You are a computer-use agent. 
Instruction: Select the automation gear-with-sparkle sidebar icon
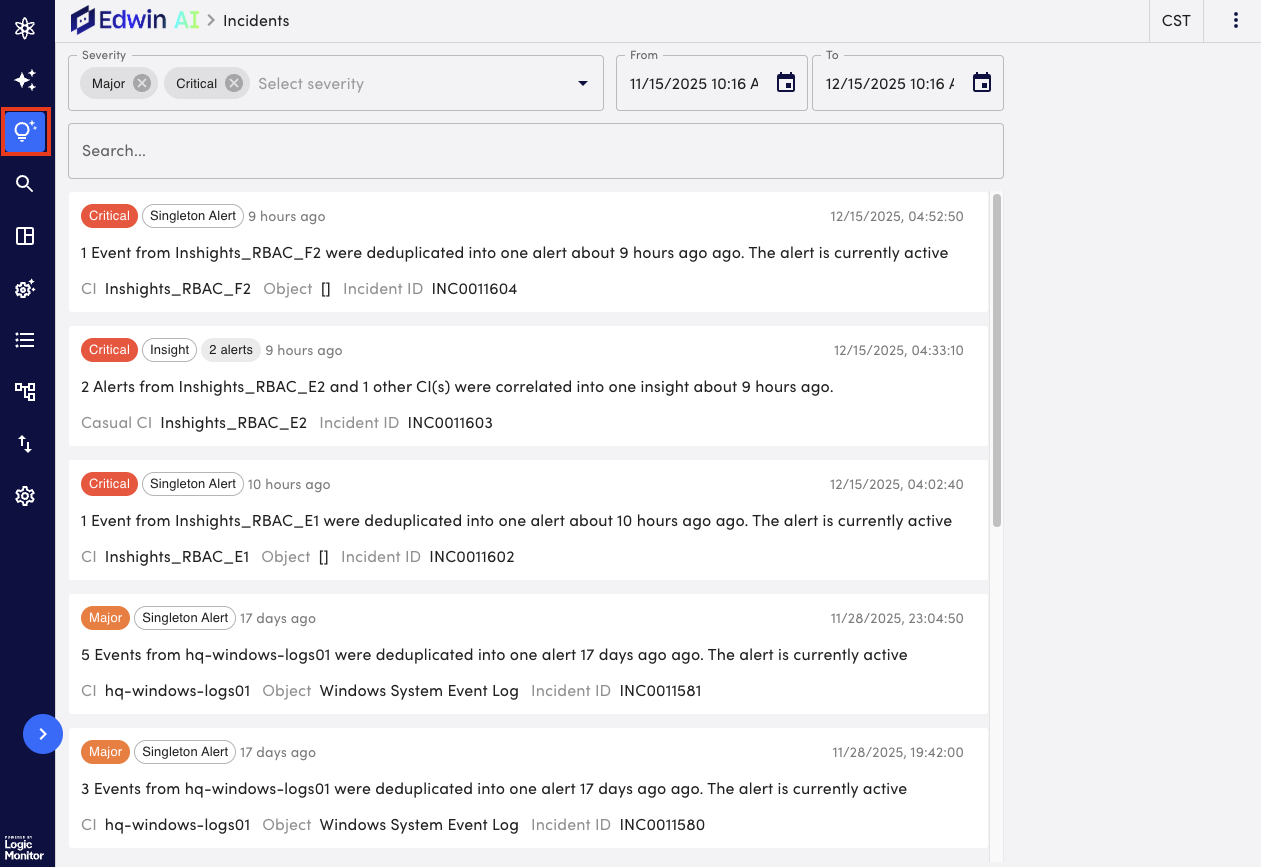(25, 288)
